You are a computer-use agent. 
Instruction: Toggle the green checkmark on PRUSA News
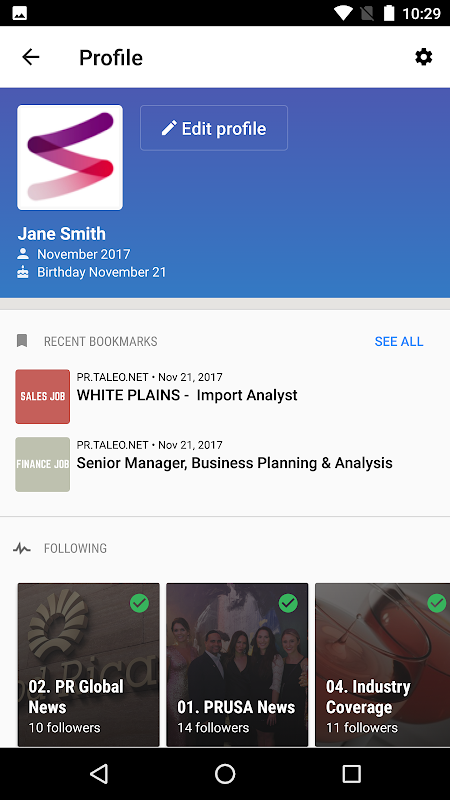click(x=288, y=603)
